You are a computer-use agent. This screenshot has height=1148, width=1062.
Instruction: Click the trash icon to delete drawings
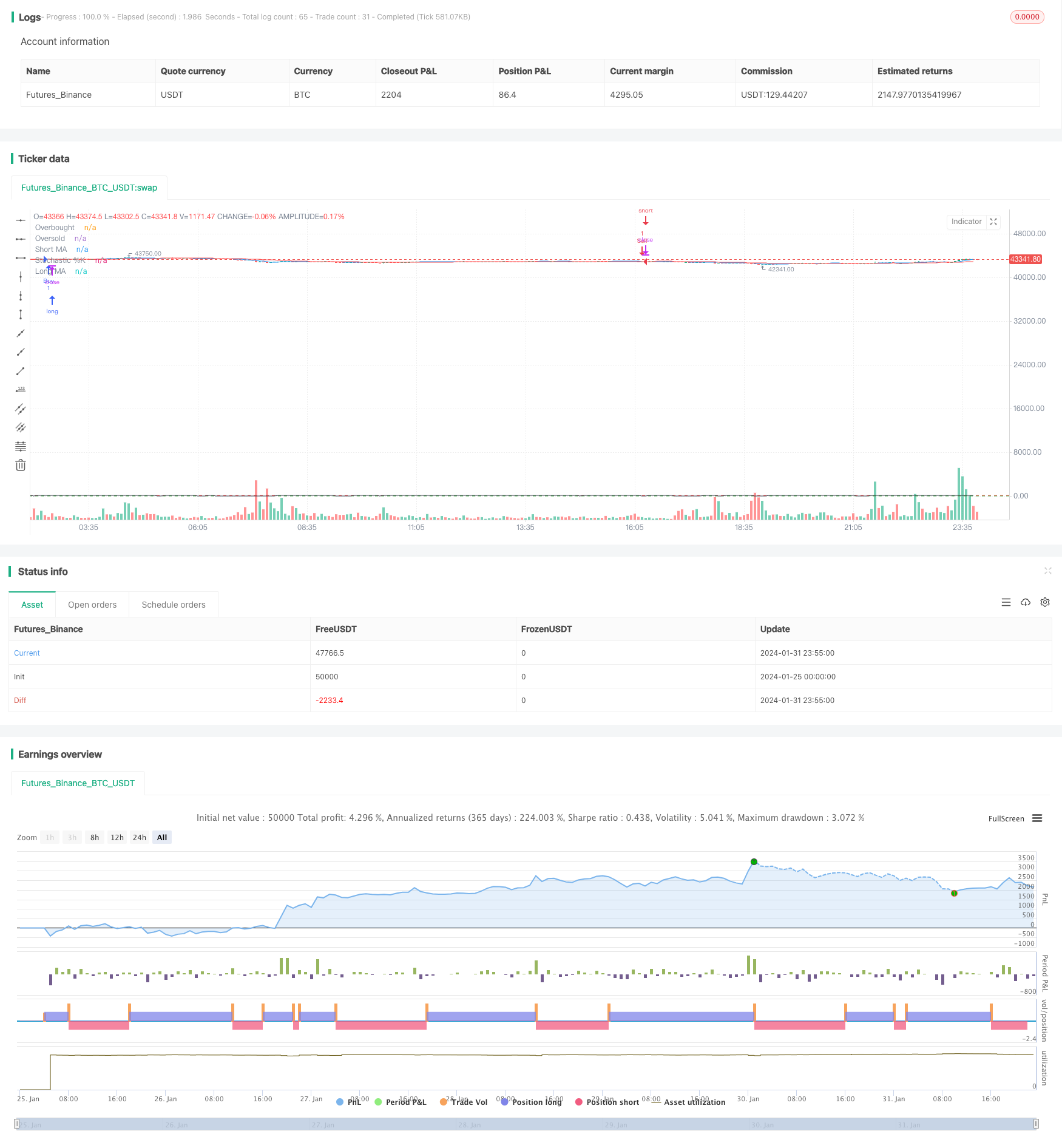coord(21,465)
